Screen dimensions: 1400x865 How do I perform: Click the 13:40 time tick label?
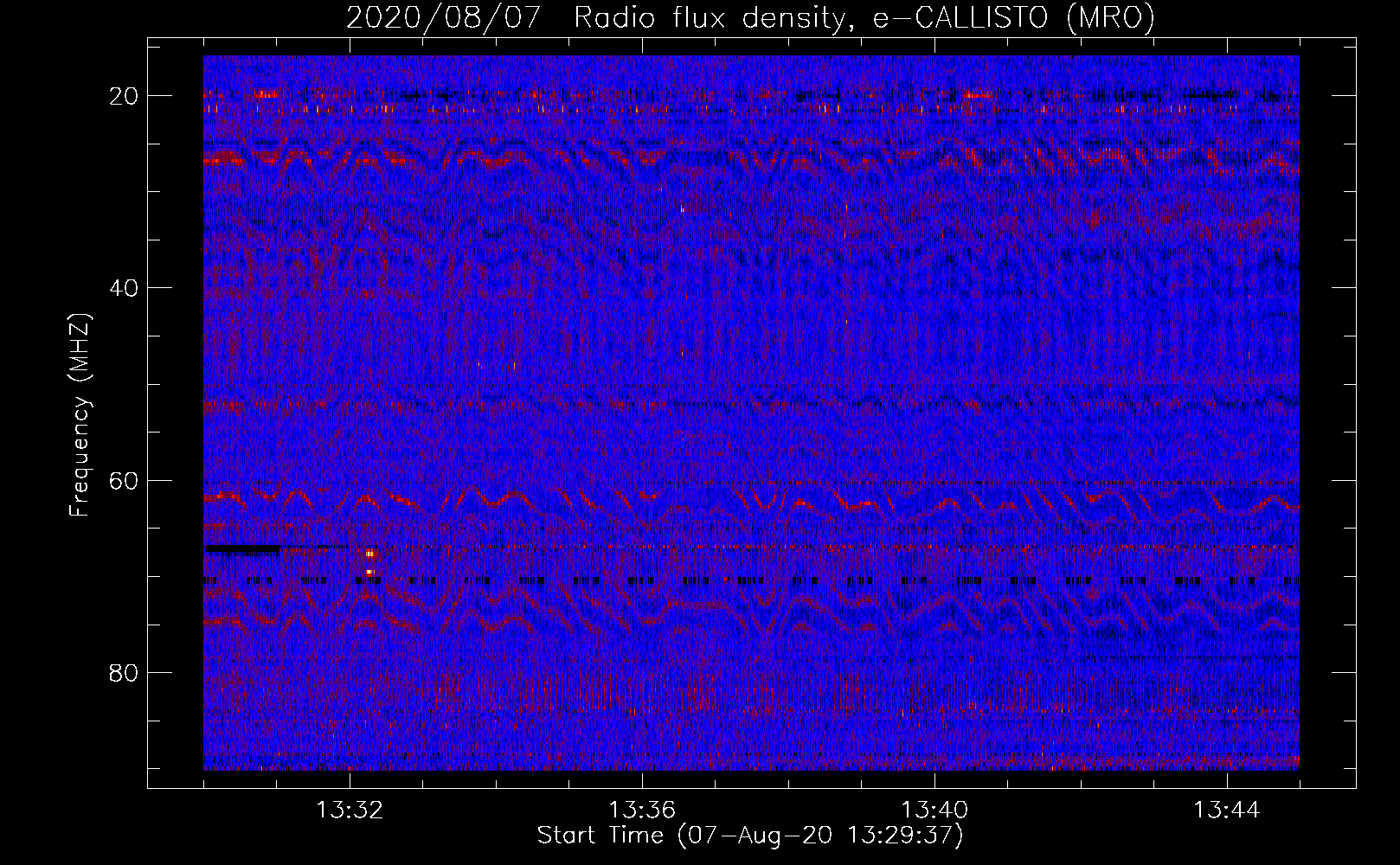point(934,811)
